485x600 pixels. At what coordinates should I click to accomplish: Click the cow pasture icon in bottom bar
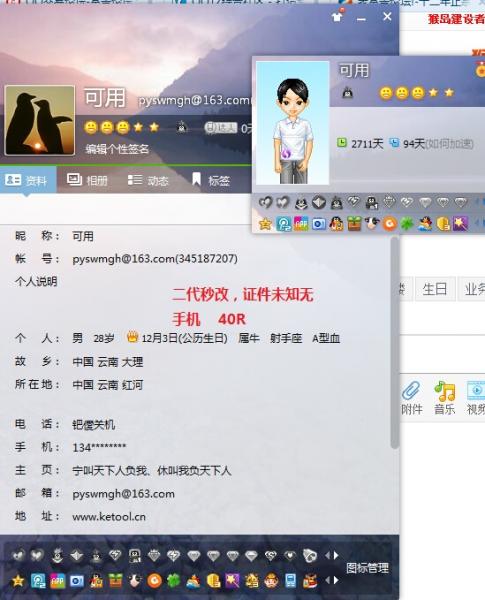click(x=134, y=581)
